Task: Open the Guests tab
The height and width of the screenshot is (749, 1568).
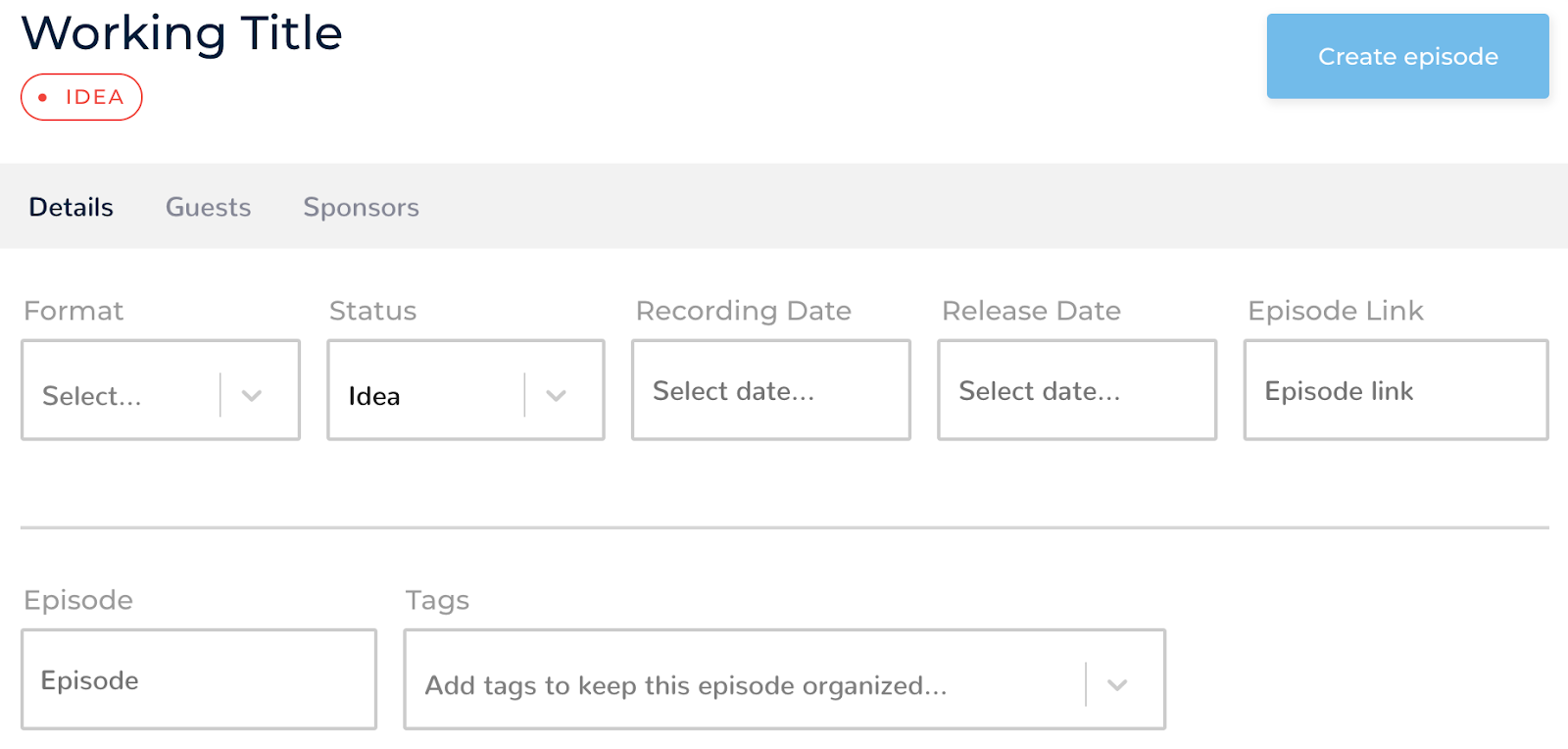Action: click(208, 207)
